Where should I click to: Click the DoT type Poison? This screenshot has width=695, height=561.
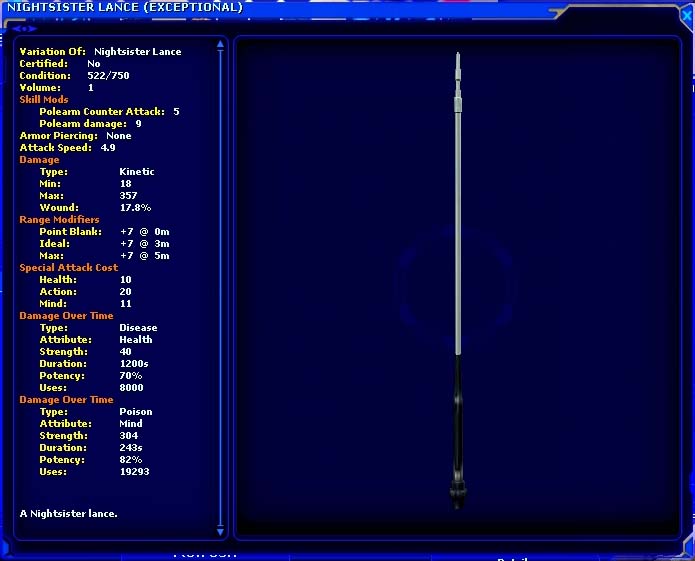[136, 411]
